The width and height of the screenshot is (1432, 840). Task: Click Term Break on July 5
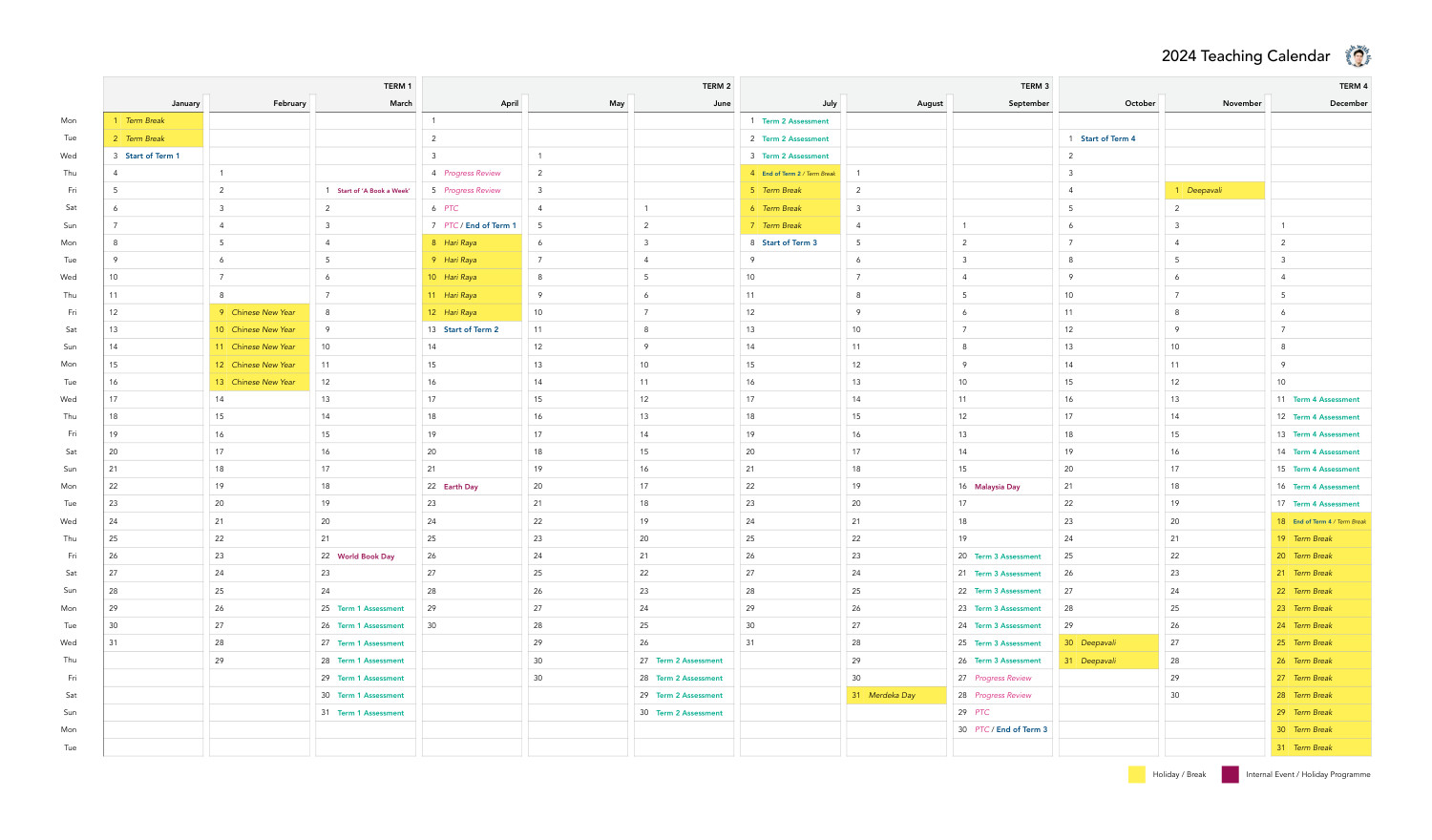(x=790, y=190)
